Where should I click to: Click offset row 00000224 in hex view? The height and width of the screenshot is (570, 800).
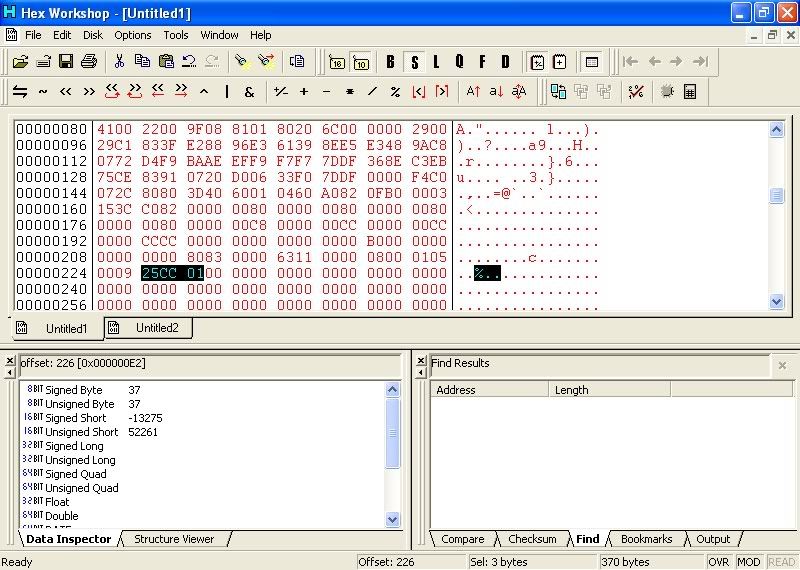[52, 273]
